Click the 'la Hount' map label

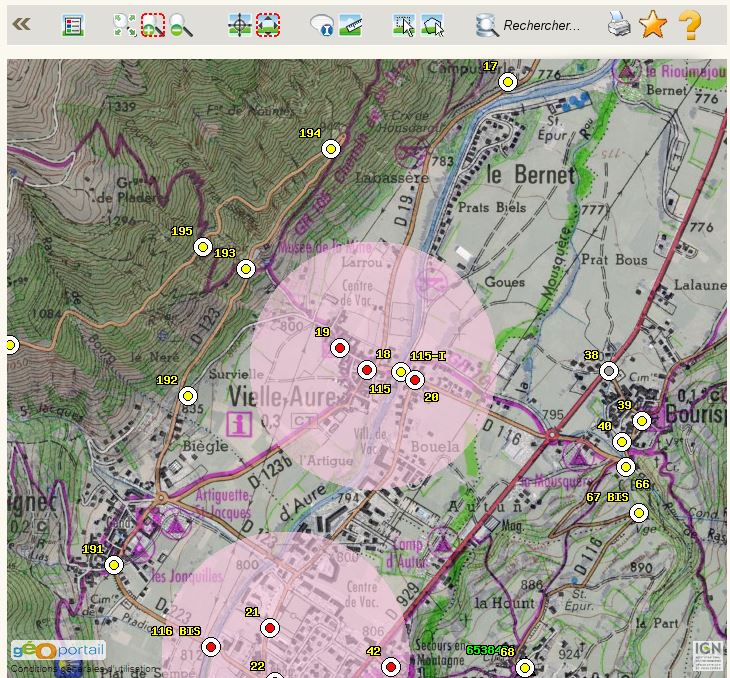(504, 603)
